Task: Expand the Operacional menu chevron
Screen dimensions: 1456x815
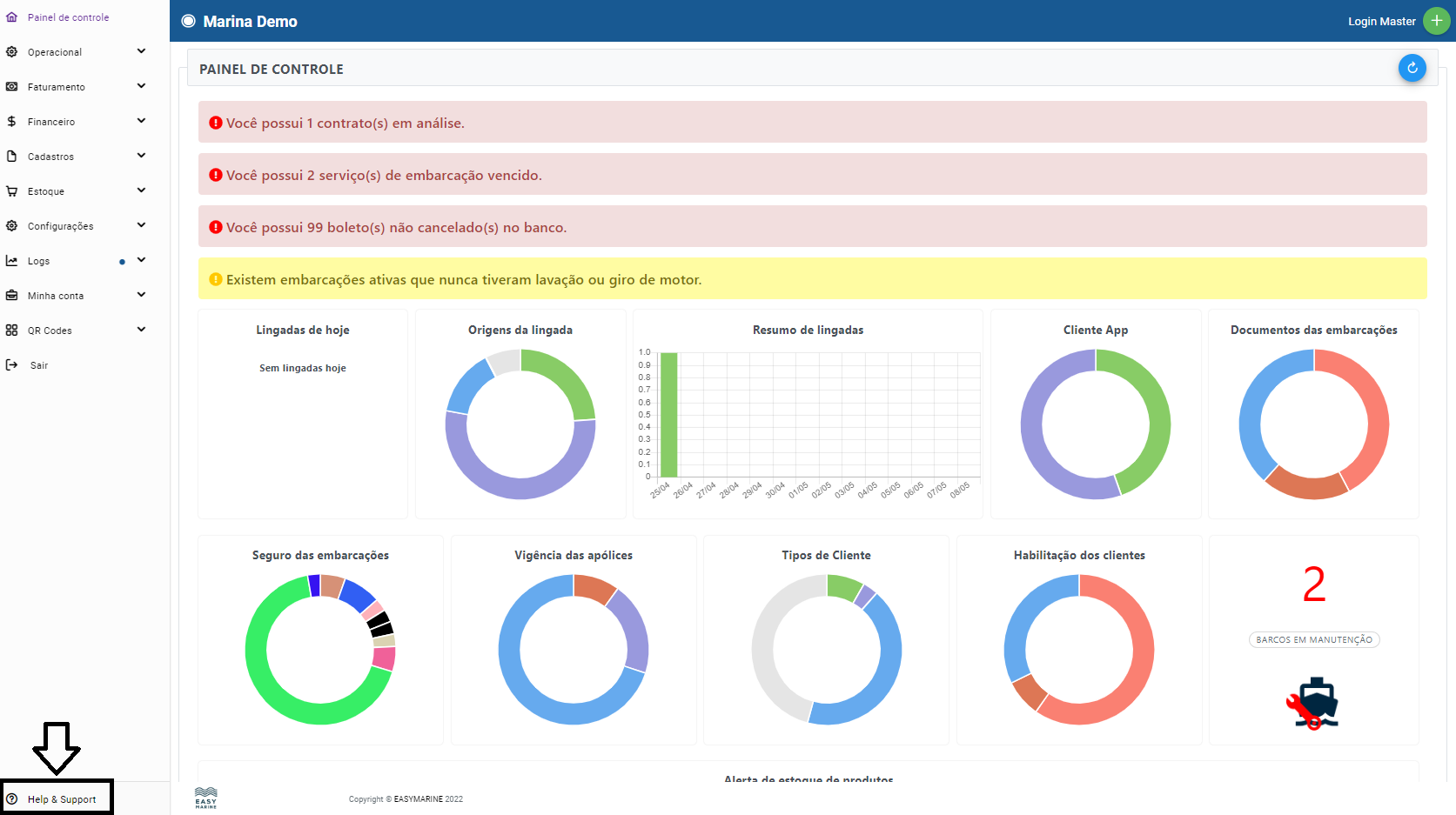Action: coord(141,51)
